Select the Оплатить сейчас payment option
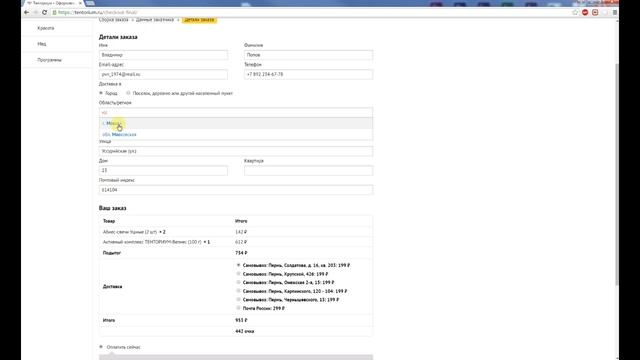 101,347
